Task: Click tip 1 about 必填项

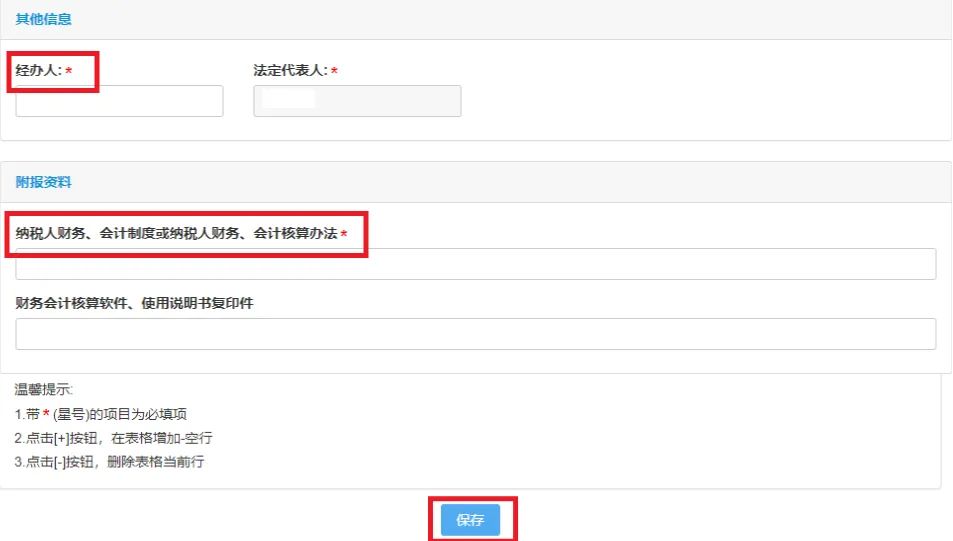Action: point(101,414)
